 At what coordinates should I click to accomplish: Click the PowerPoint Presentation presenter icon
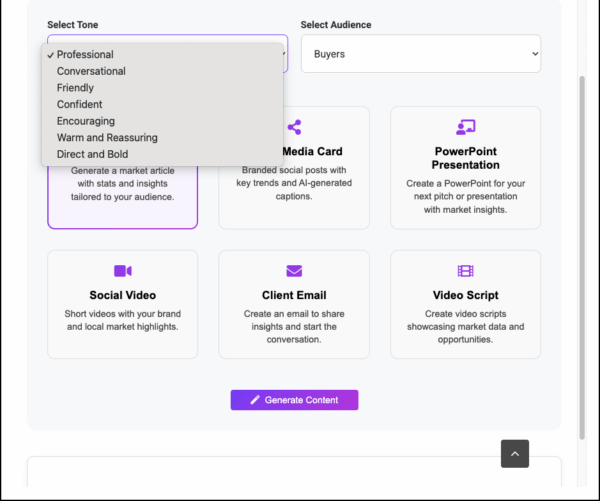coord(465,127)
